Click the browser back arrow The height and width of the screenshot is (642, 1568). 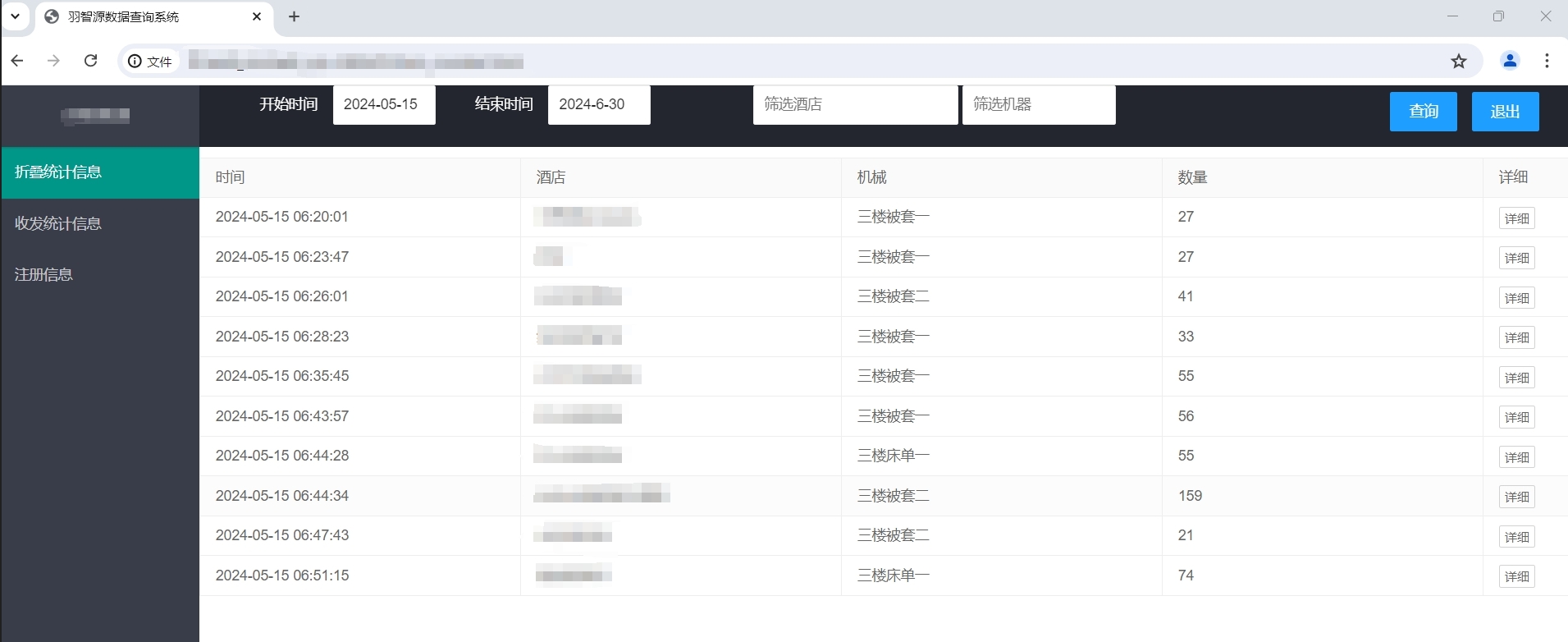(17, 61)
